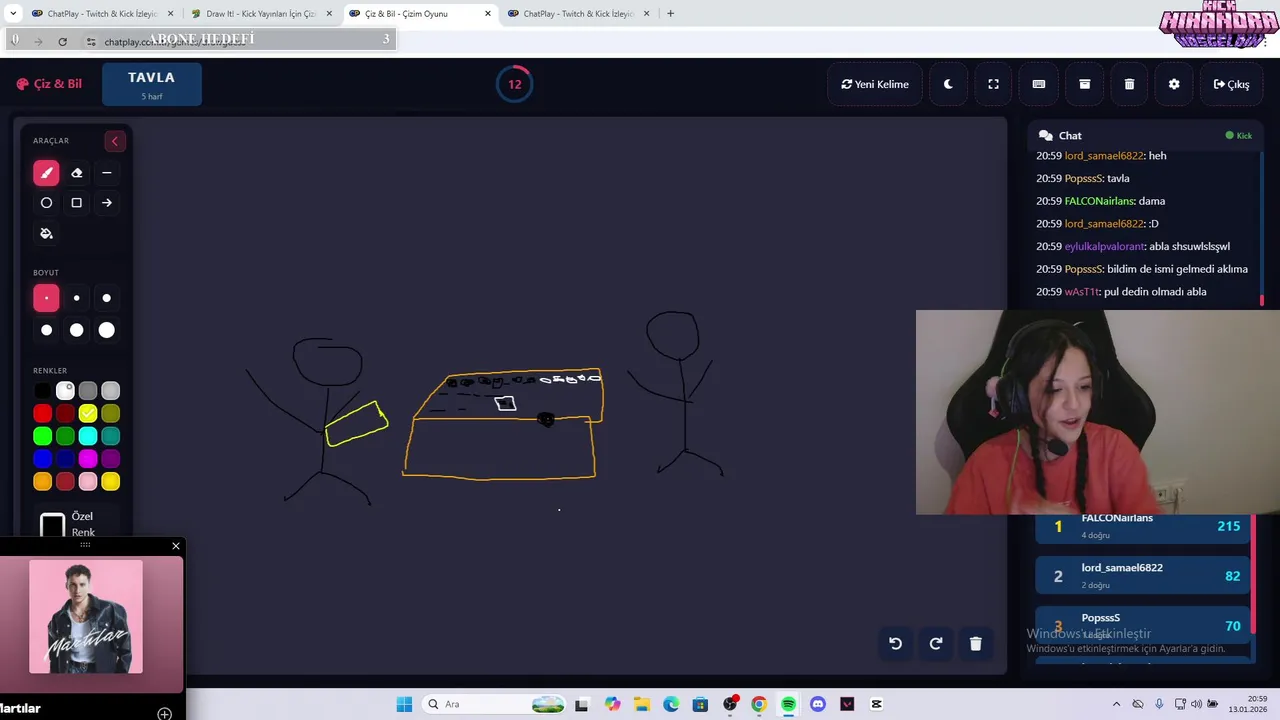Image resolution: width=1280 pixels, height=720 pixels.
Task: Pick the white color swatch
Action: (65, 391)
